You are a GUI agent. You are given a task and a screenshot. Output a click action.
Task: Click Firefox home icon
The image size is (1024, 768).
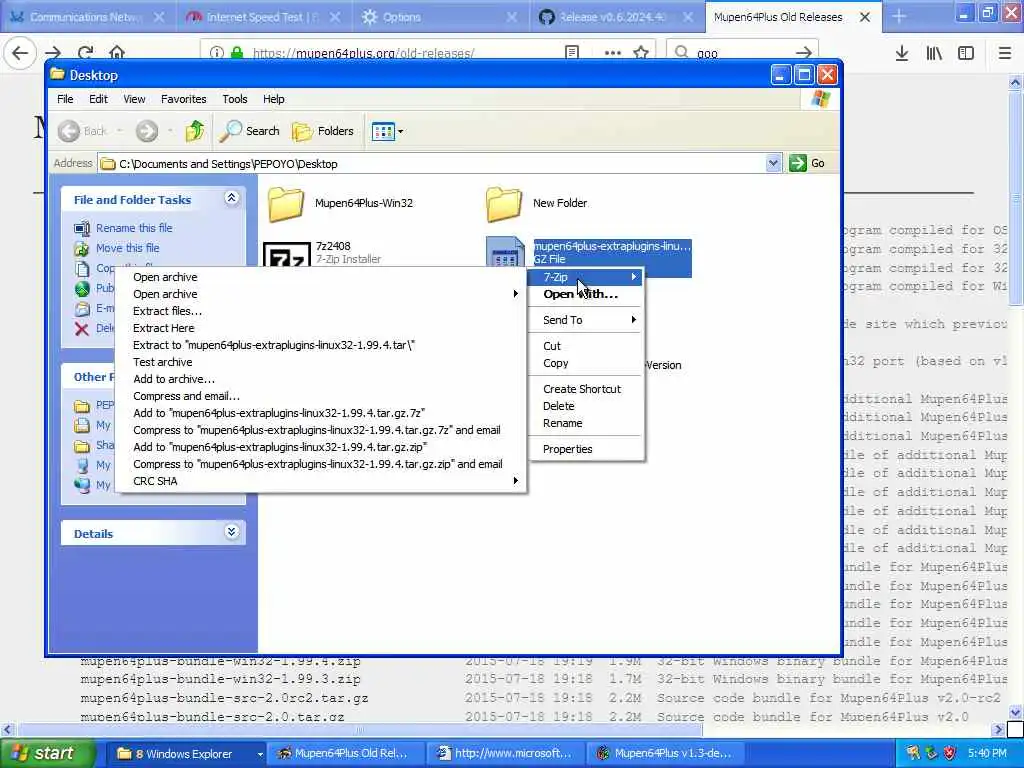(x=117, y=52)
